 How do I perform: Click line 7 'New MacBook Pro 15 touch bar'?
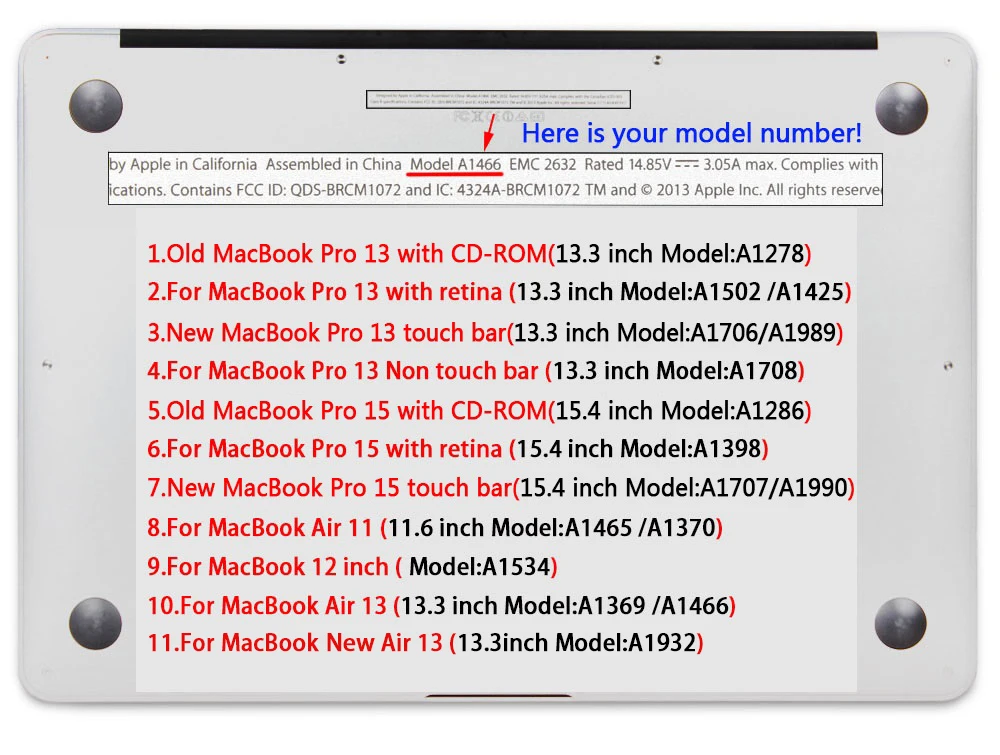[501, 488]
